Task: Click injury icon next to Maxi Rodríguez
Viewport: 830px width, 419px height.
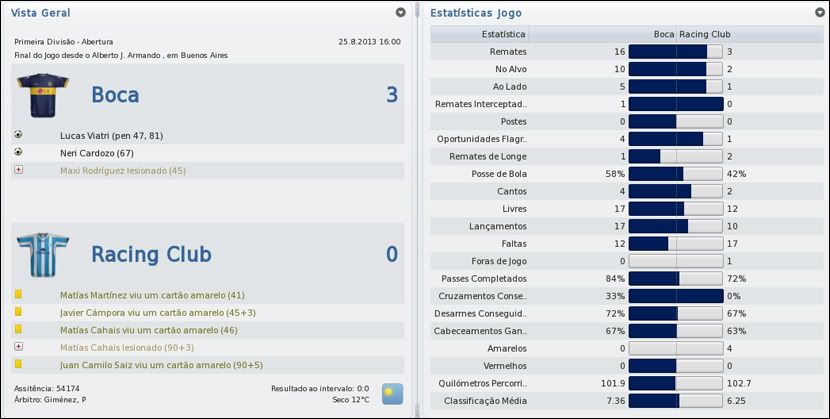Action: (x=19, y=170)
